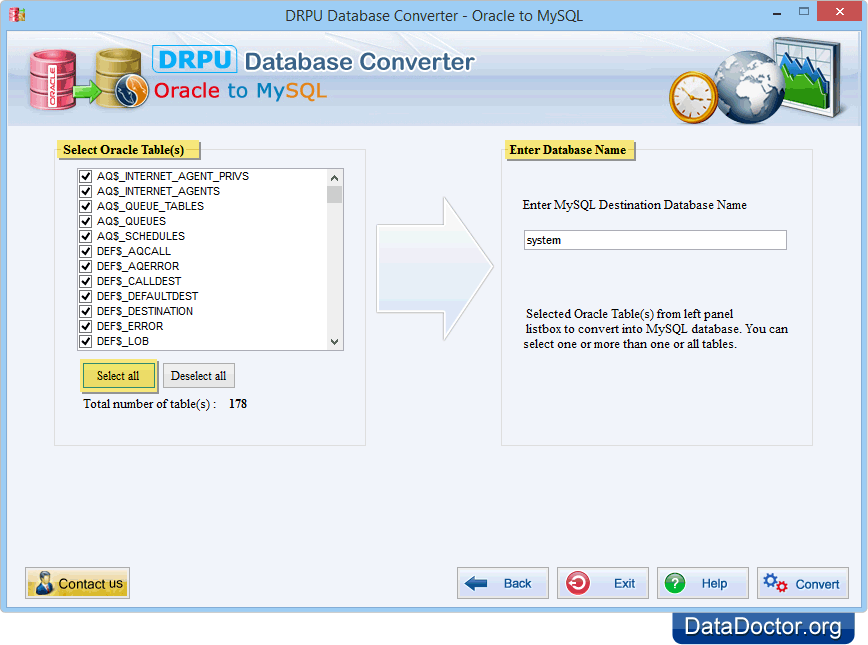Screen dimensions: 868x645
Task: Uncheck AQ$_INTERNET_AGENT_PRIVS table checkbox
Action: [85, 176]
